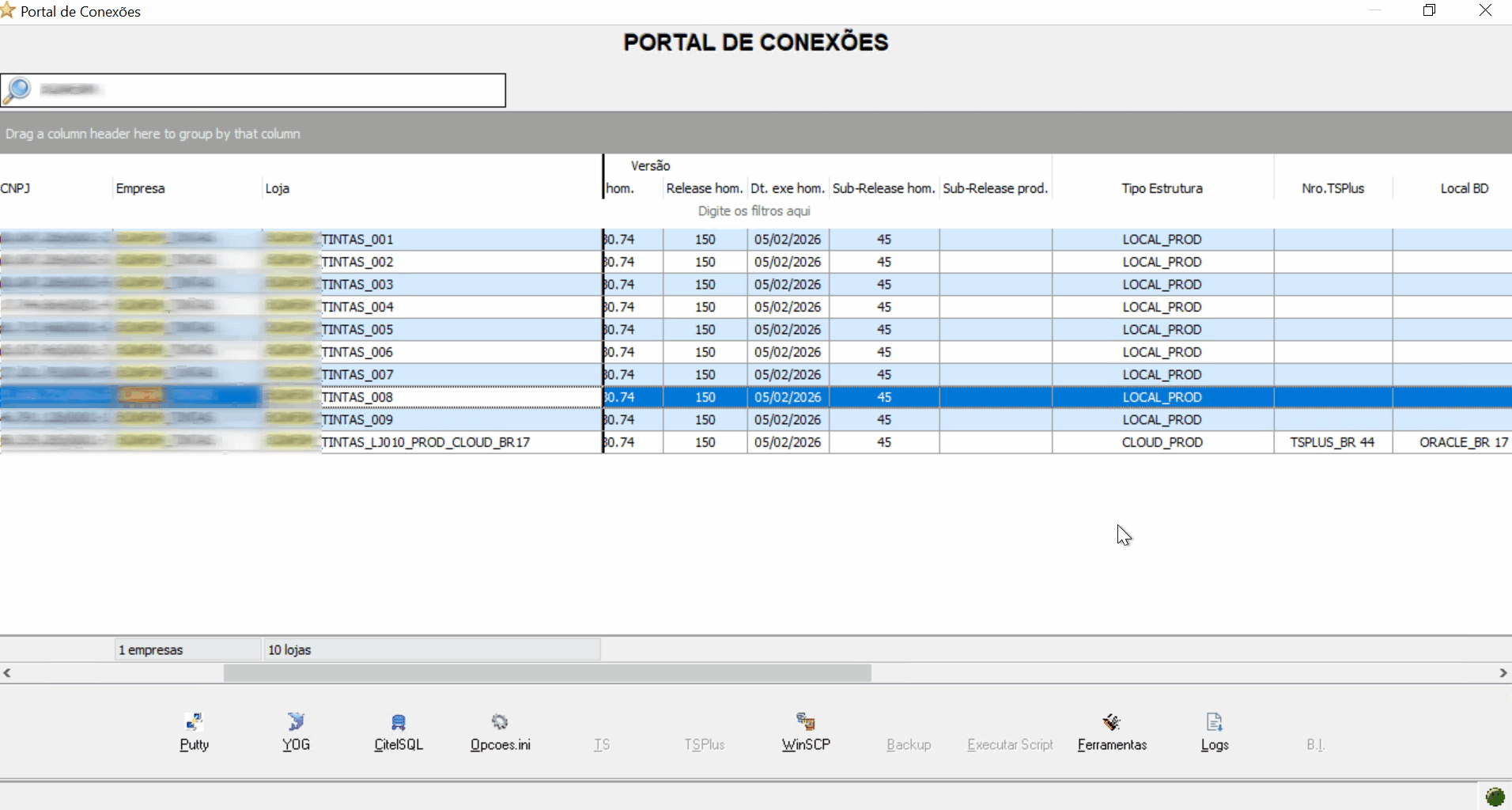Click the disabled Executar Script button
The width and height of the screenshot is (1512, 810).
pos(1010,744)
